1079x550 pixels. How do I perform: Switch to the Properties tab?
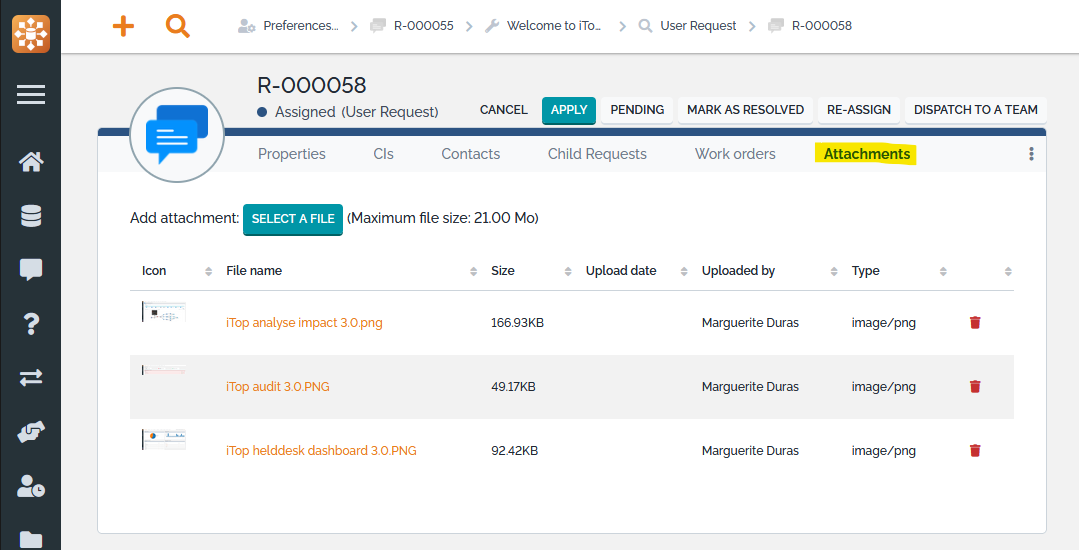[292, 154]
